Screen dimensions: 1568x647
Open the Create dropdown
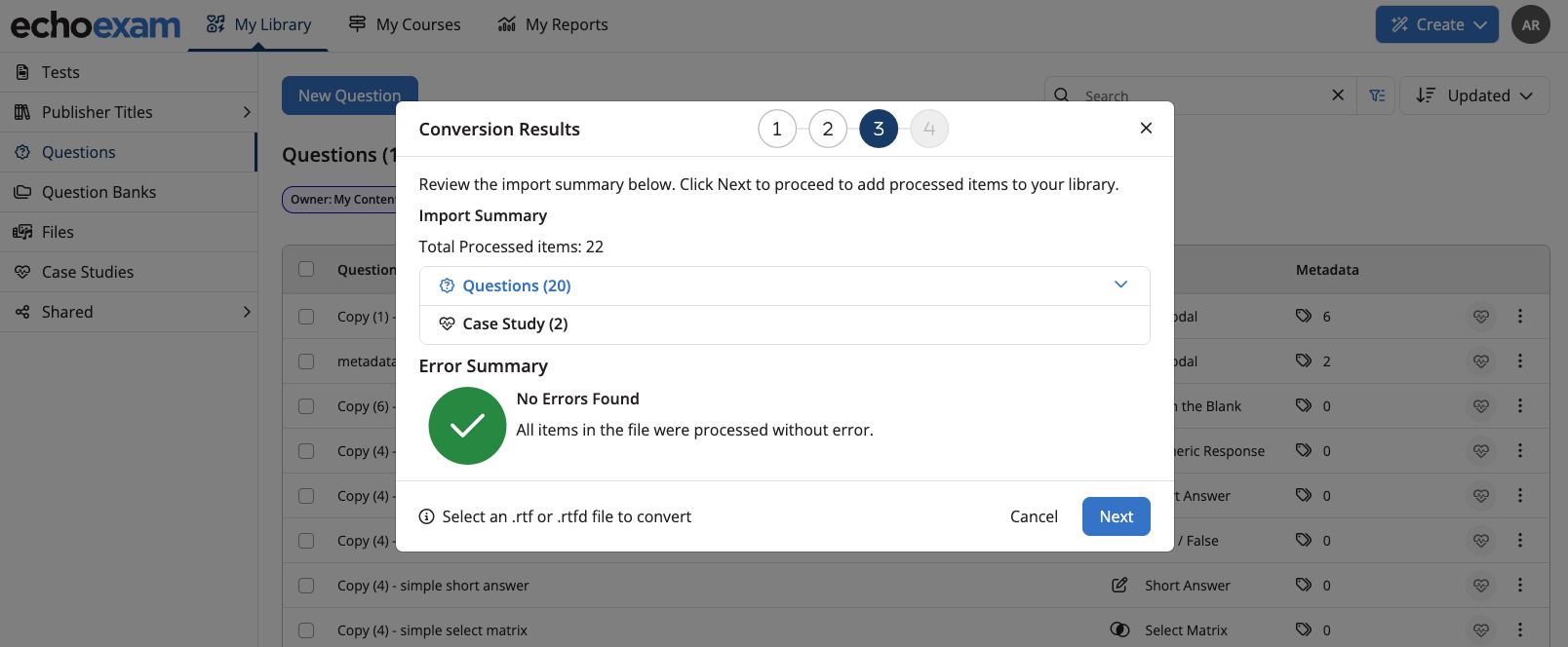tap(1437, 24)
